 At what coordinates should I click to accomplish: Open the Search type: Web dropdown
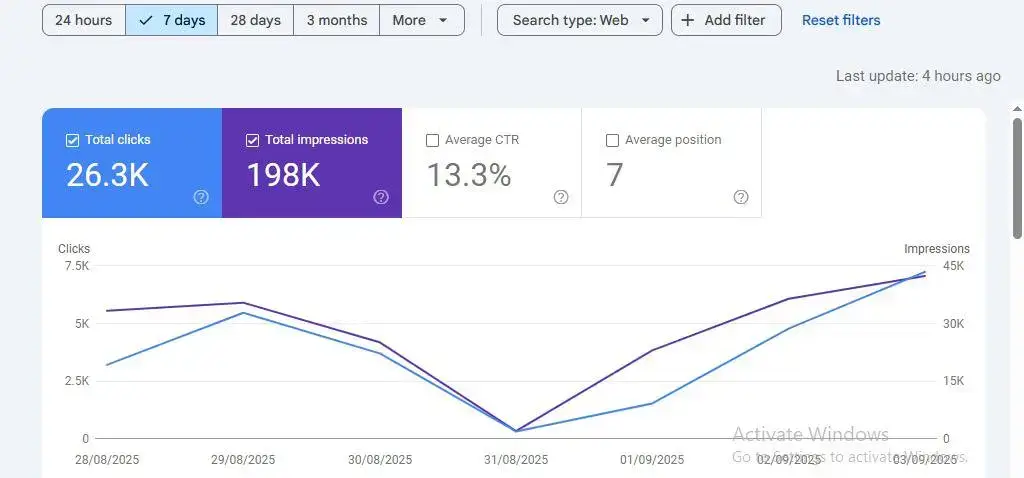coord(579,20)
